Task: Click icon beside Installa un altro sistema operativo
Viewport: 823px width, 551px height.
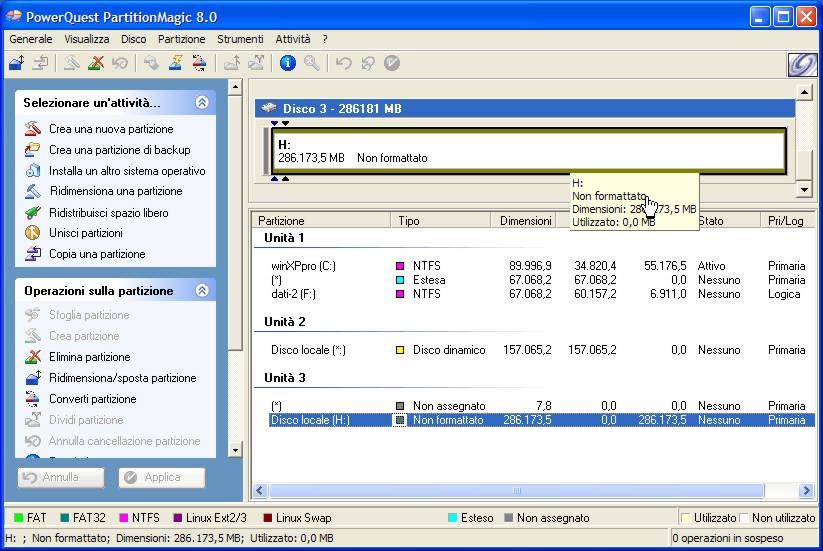Action: tap(33, 171)
